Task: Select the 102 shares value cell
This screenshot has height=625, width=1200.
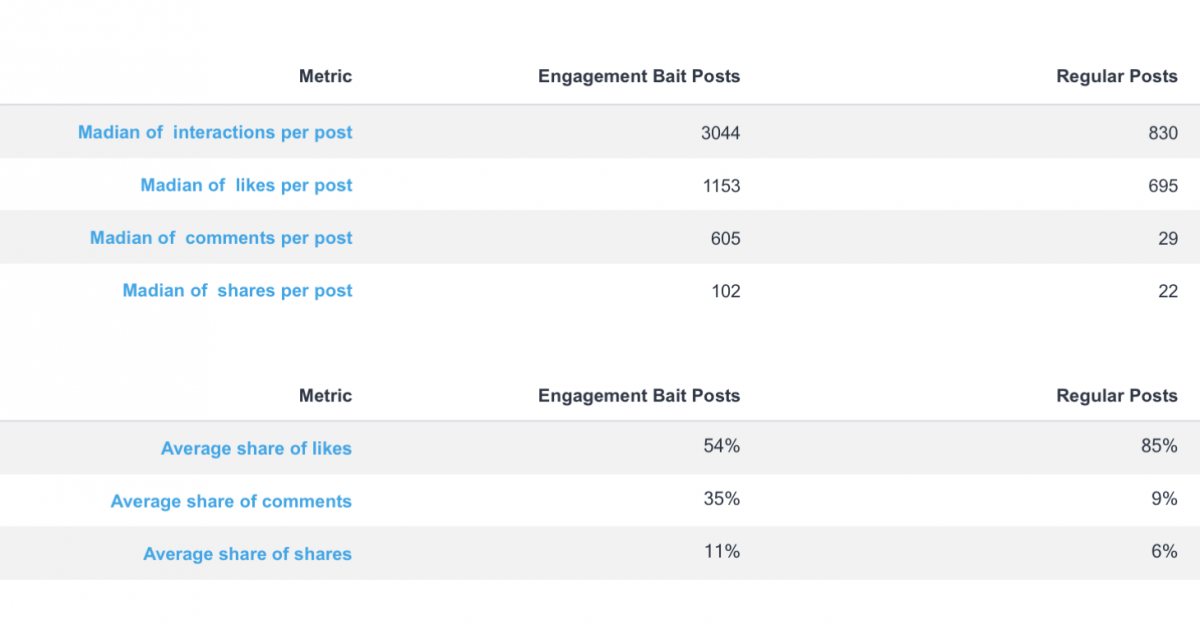Action: click(725, 291)
